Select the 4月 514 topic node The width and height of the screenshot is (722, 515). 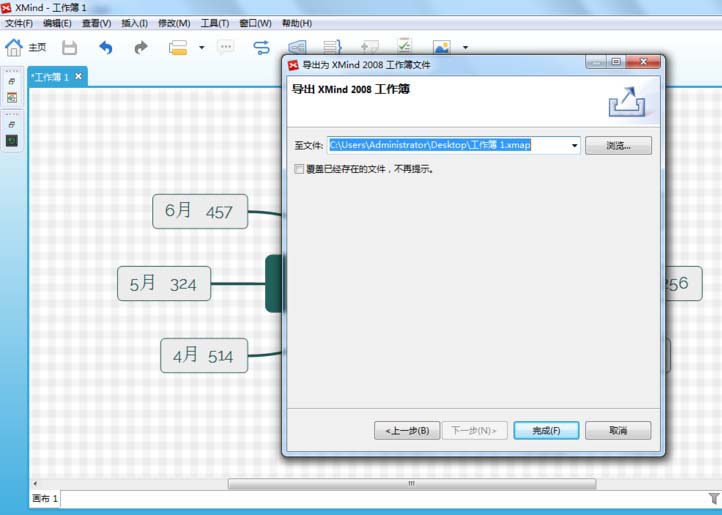(x=204, y=356)
